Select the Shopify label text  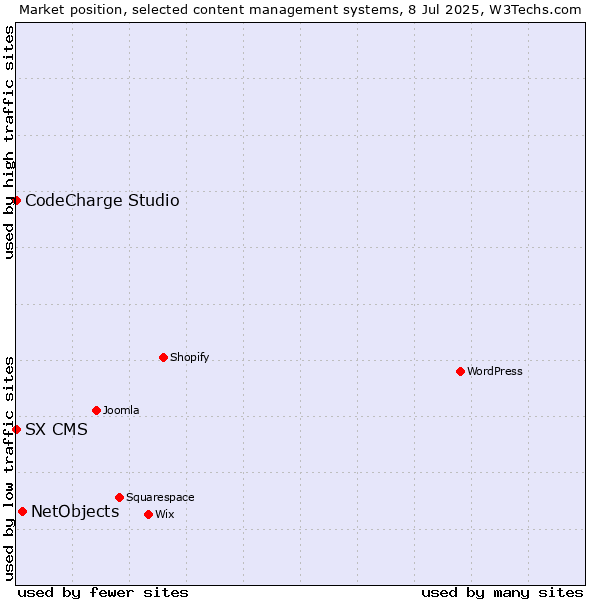pyautogui.click(x=189, y=357)
